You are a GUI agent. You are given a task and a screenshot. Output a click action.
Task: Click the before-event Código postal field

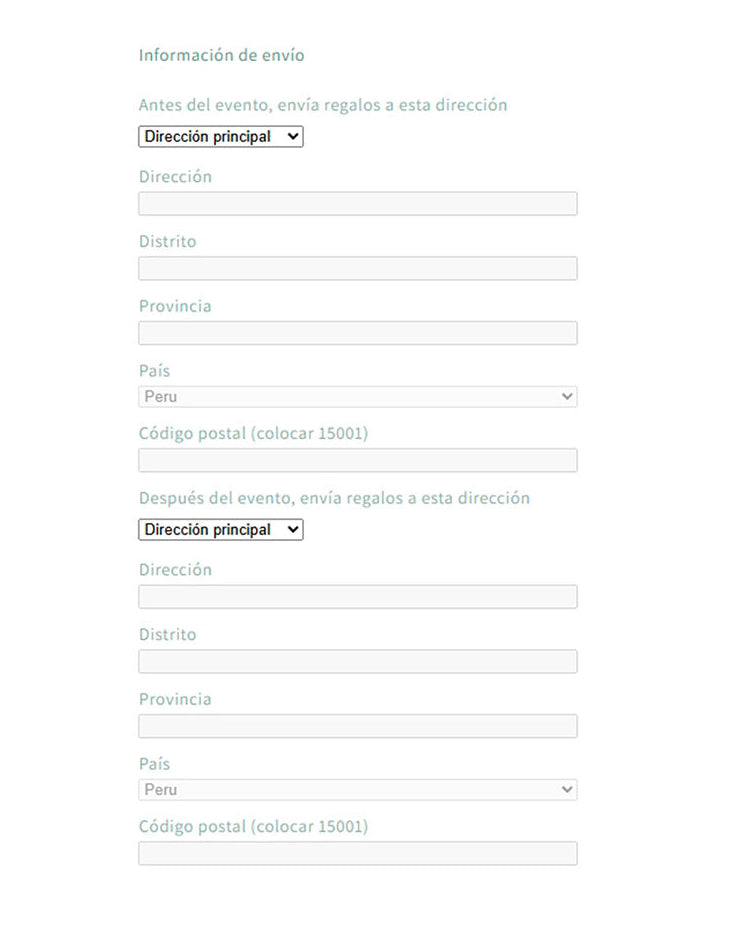(357, 461)
